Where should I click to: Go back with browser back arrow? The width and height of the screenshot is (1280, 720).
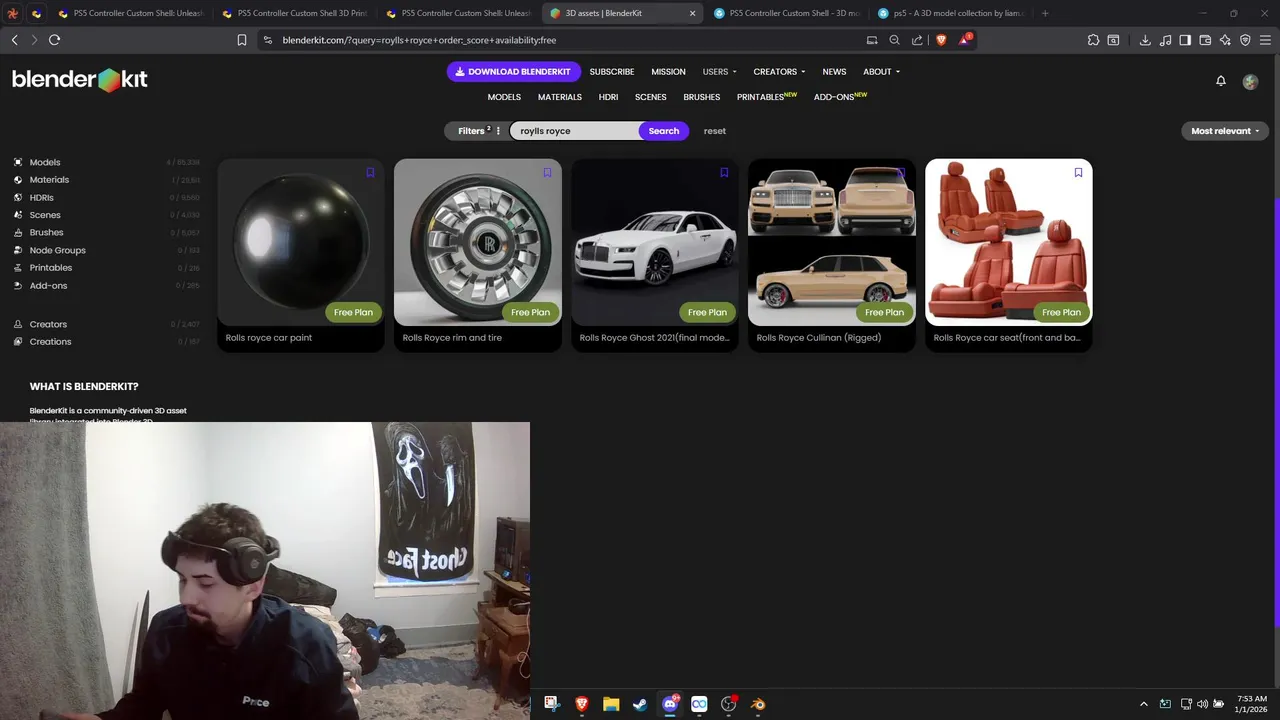click(14, 40)
